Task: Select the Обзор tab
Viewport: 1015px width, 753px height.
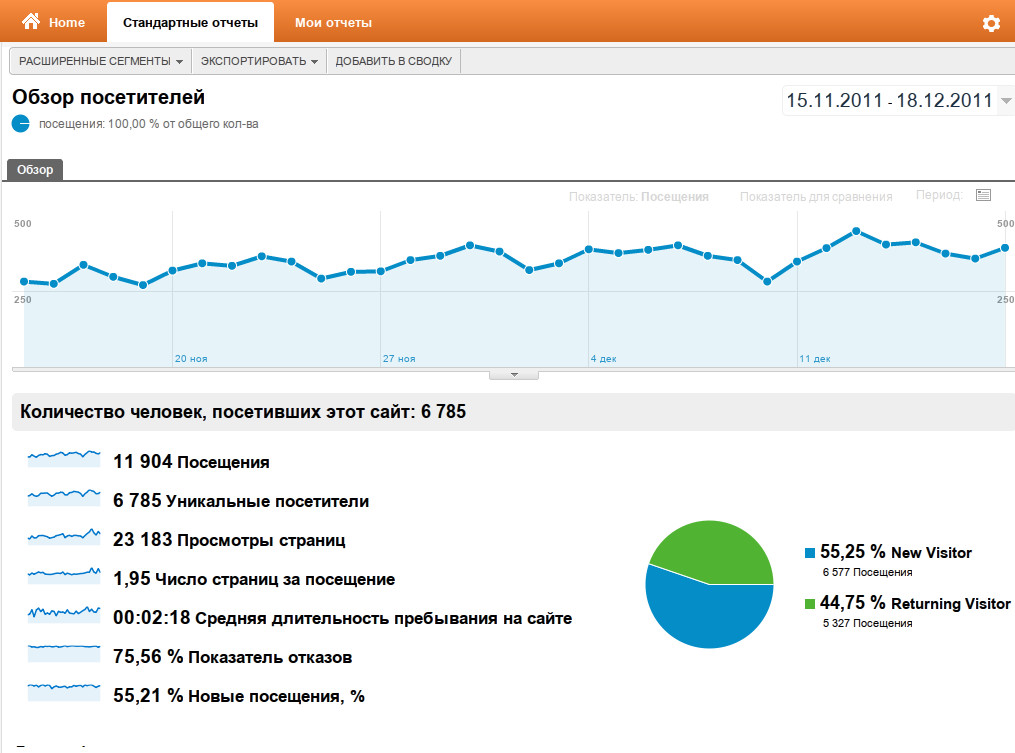Action: 35,170
